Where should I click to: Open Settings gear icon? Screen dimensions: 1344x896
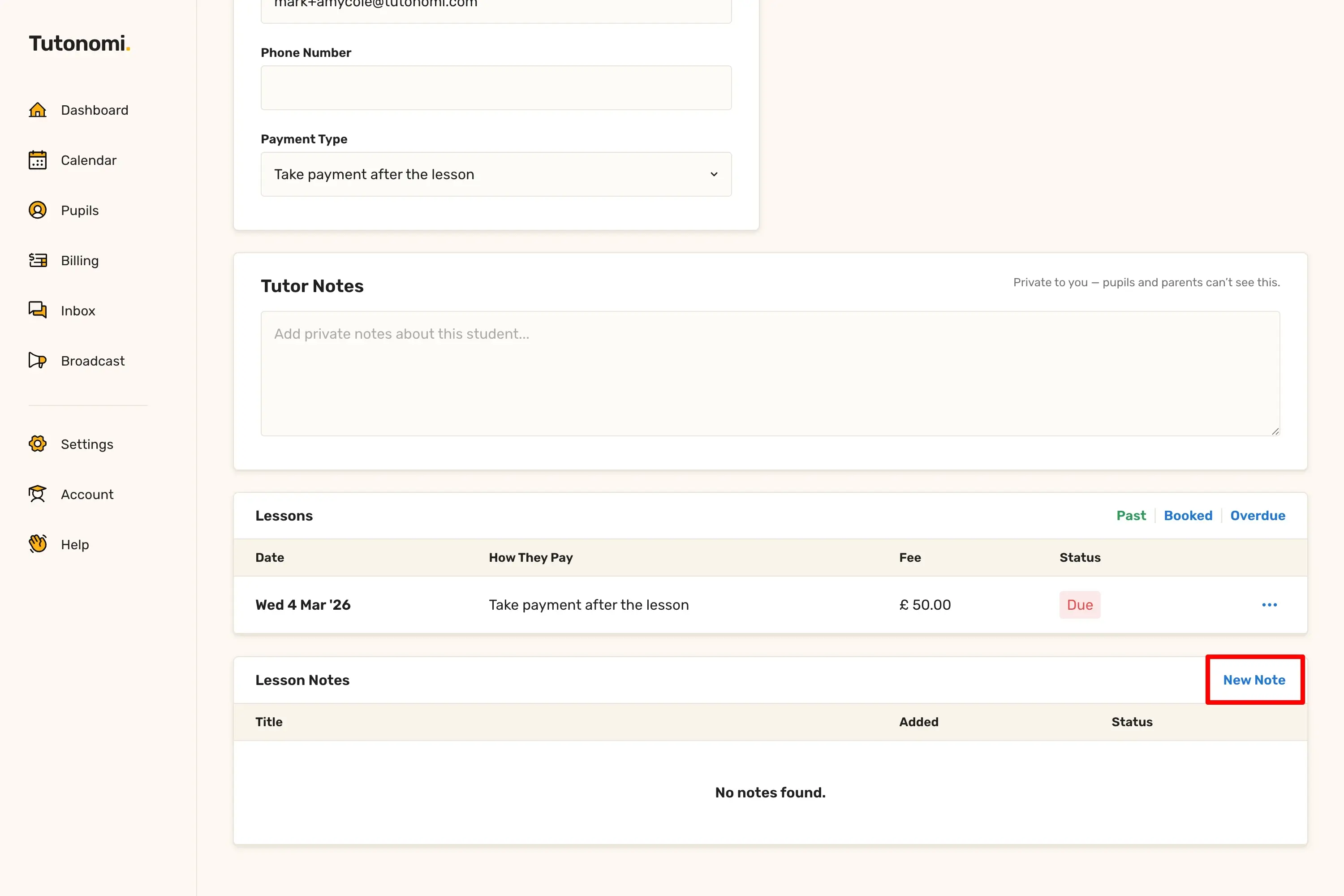38,444
